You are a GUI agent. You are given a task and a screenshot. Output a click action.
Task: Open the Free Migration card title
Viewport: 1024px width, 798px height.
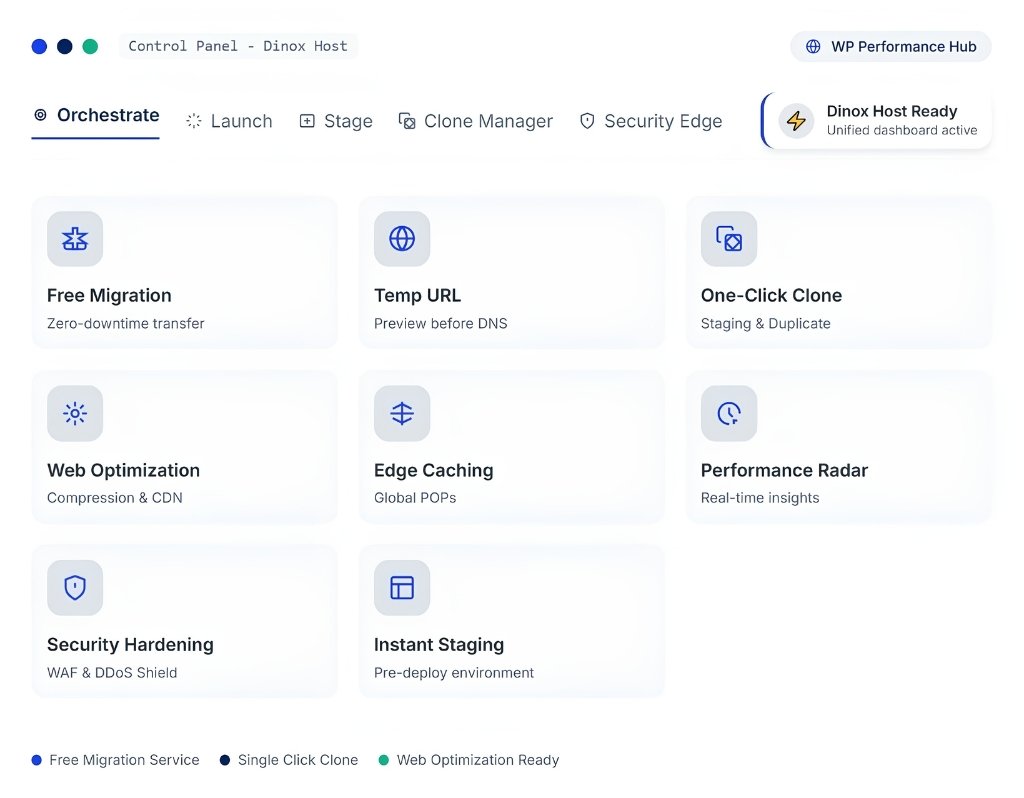(x=109, y=295)
